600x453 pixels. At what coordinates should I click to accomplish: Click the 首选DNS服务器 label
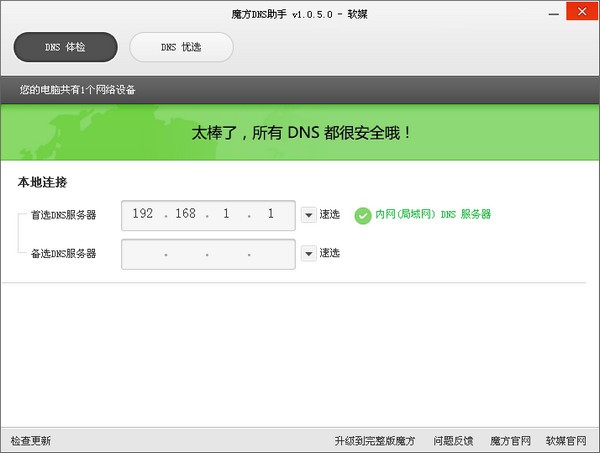pyautogui.click(x=64, y=215)
